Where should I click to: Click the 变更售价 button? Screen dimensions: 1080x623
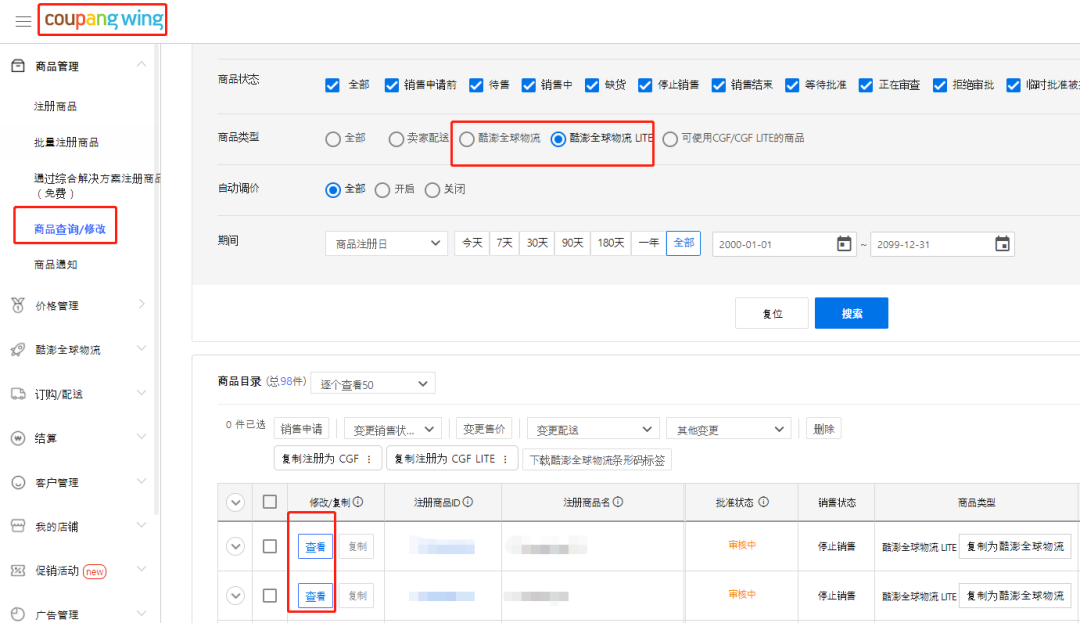484,428
